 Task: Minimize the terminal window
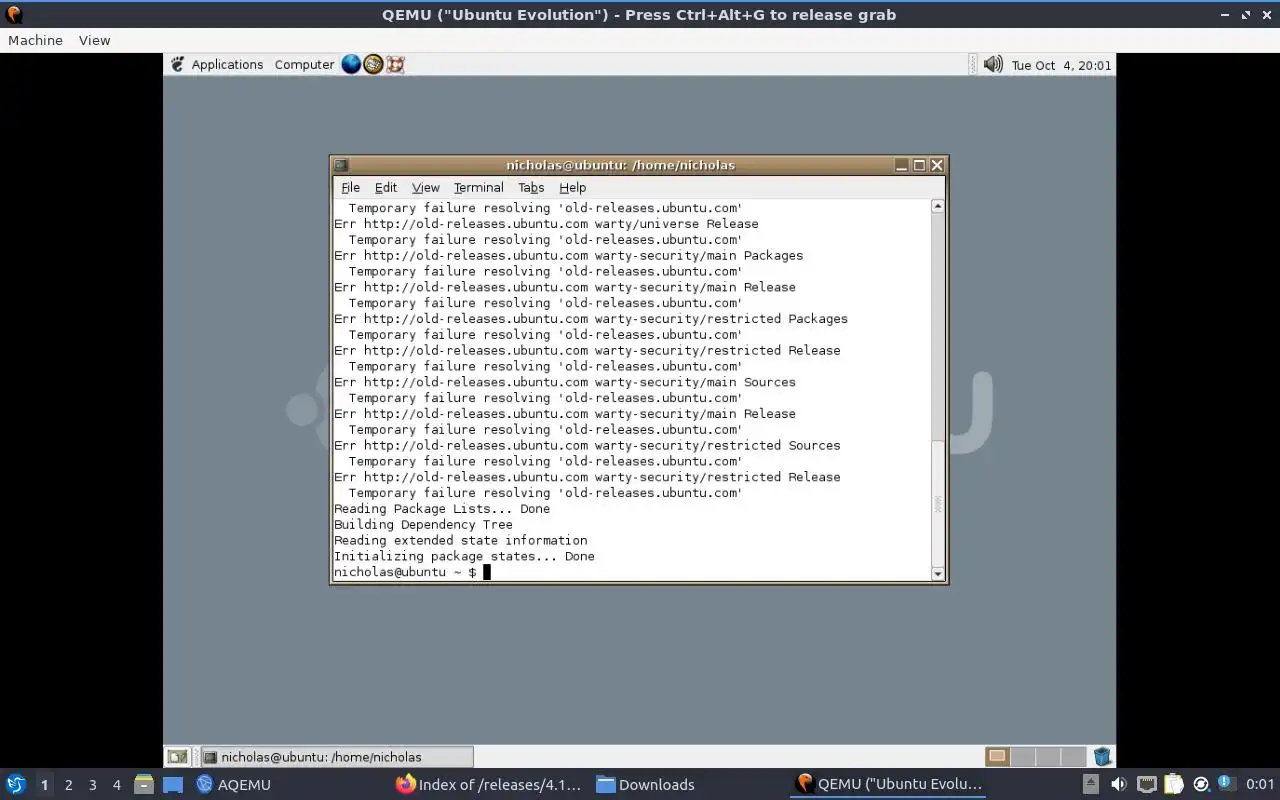(901, 165)
